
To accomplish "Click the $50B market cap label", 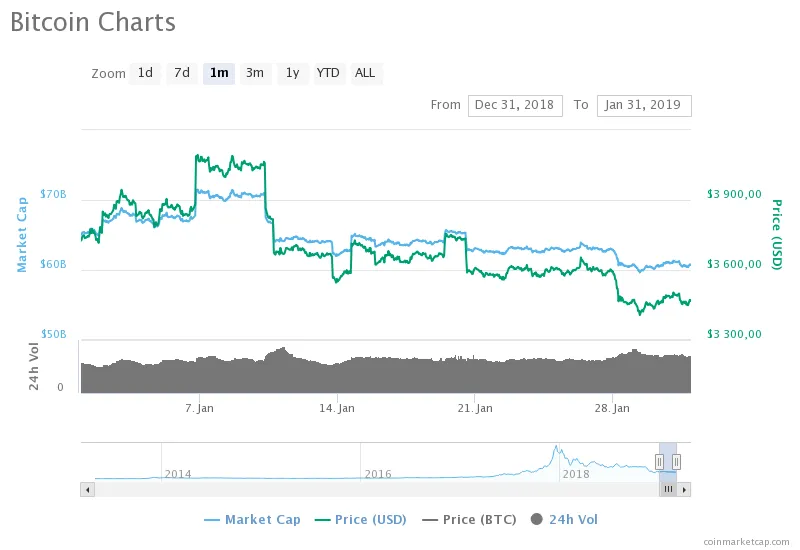I will (53, 334).
